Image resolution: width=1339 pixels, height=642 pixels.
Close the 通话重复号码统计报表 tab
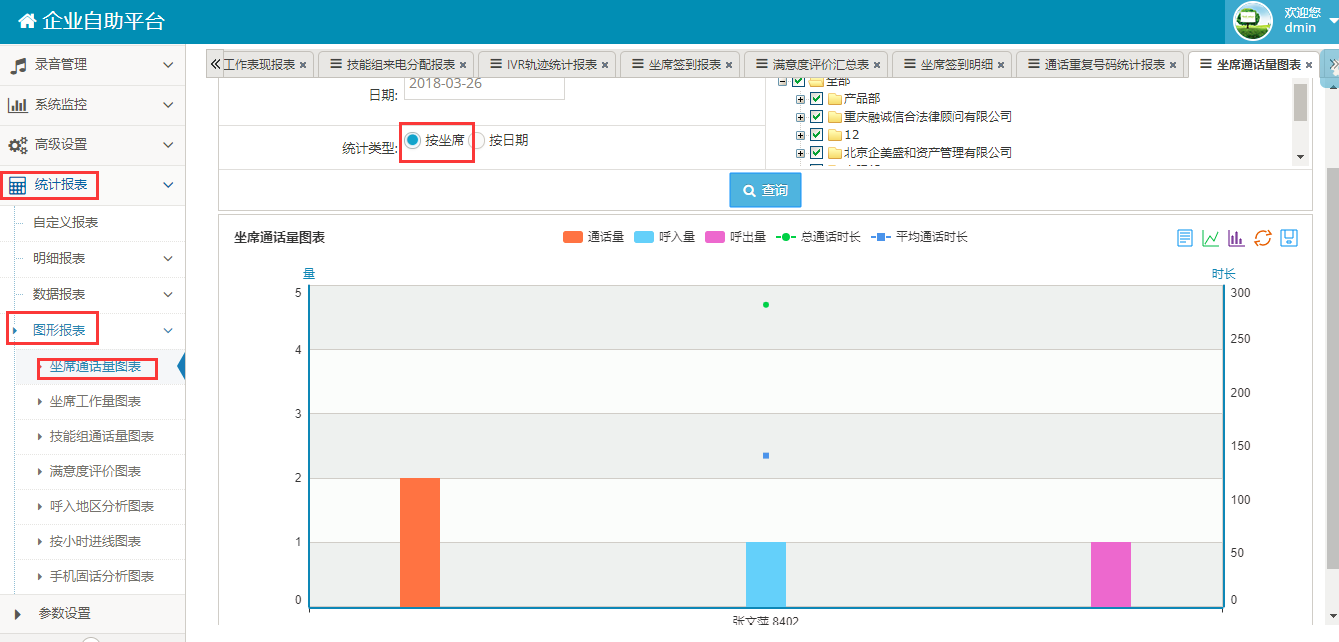coord(1173,65)
